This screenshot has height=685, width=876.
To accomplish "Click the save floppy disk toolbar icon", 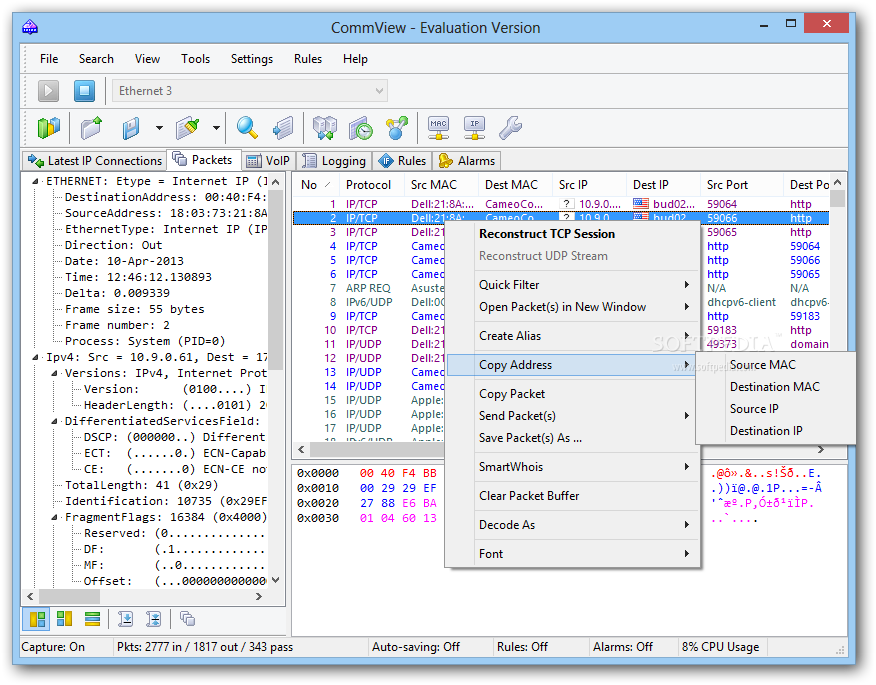I will click(x=131, y=128).
